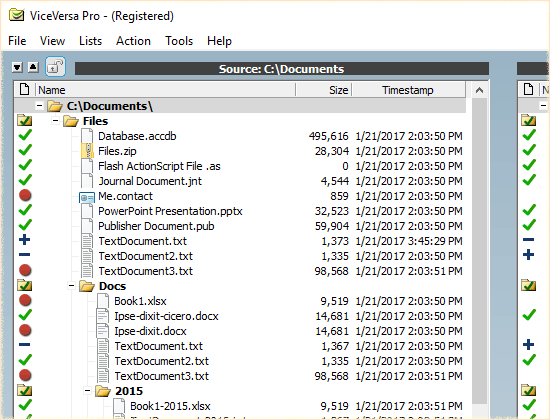
Task: Click the Source: C:\Documents header bar
Action: click(x=282, y=69)
